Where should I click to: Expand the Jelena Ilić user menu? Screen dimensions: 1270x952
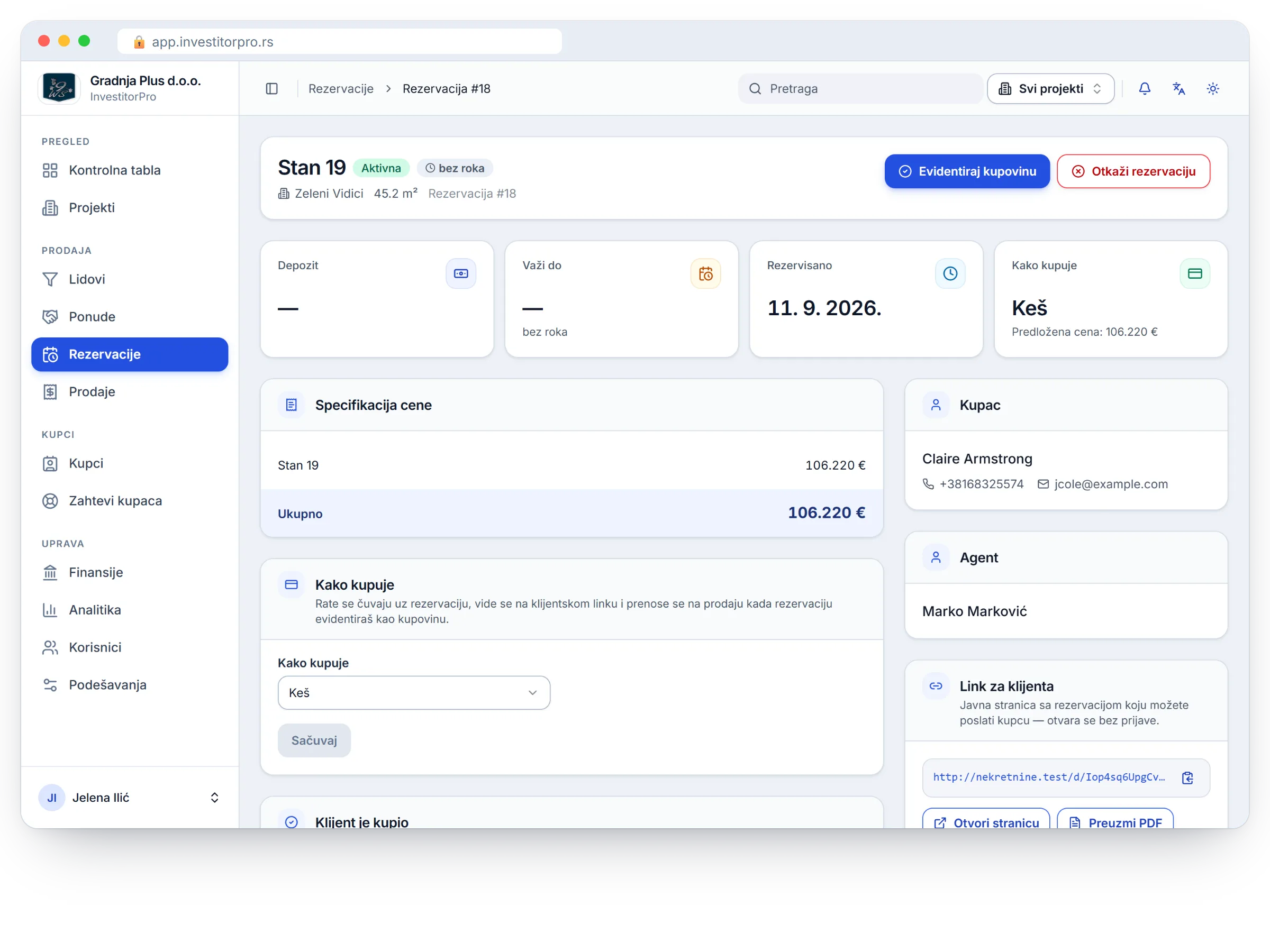(130, 798)
